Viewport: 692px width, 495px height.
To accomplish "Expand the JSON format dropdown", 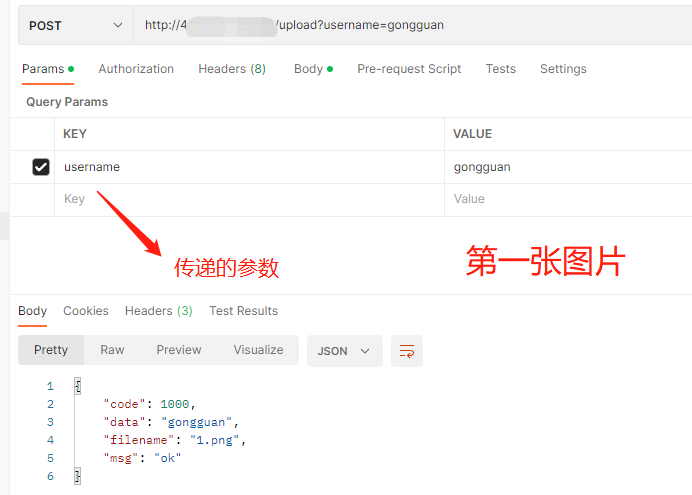I will pyautogui.click(x=344, y=351).
